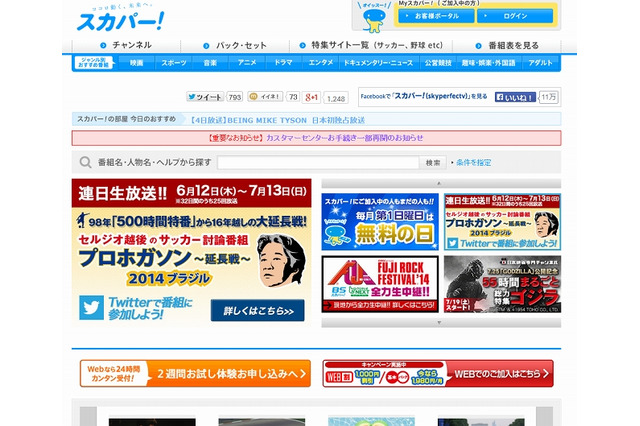Screen dimensions: 640x426
Task: Open the 番組表を見る menu
Action: 507,46
